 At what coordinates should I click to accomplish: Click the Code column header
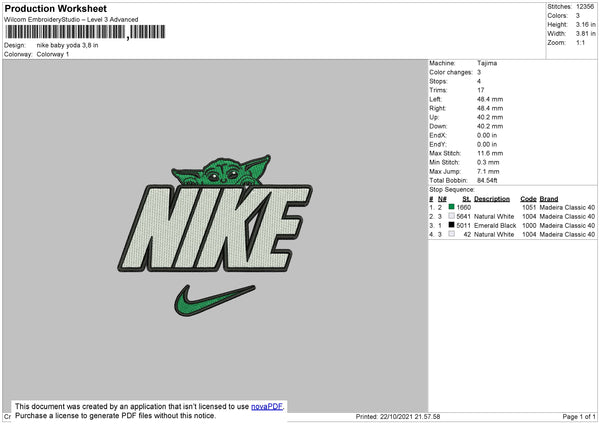pyautogui.click(x=528, y=199)
